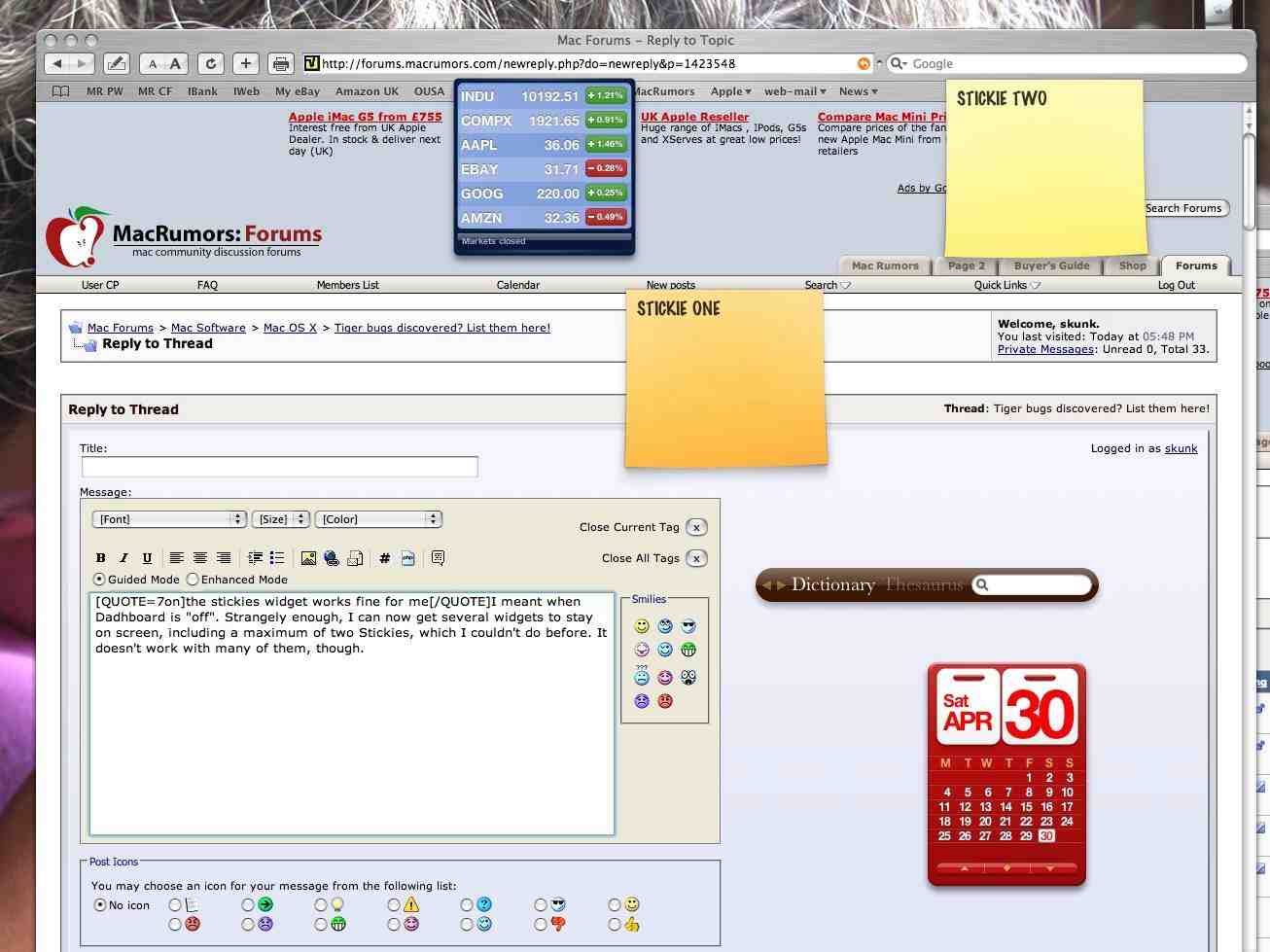Viewport: 1270px width, 952px height.
Task: Click Dictionary widget search field
Action: coord(1032,584)
